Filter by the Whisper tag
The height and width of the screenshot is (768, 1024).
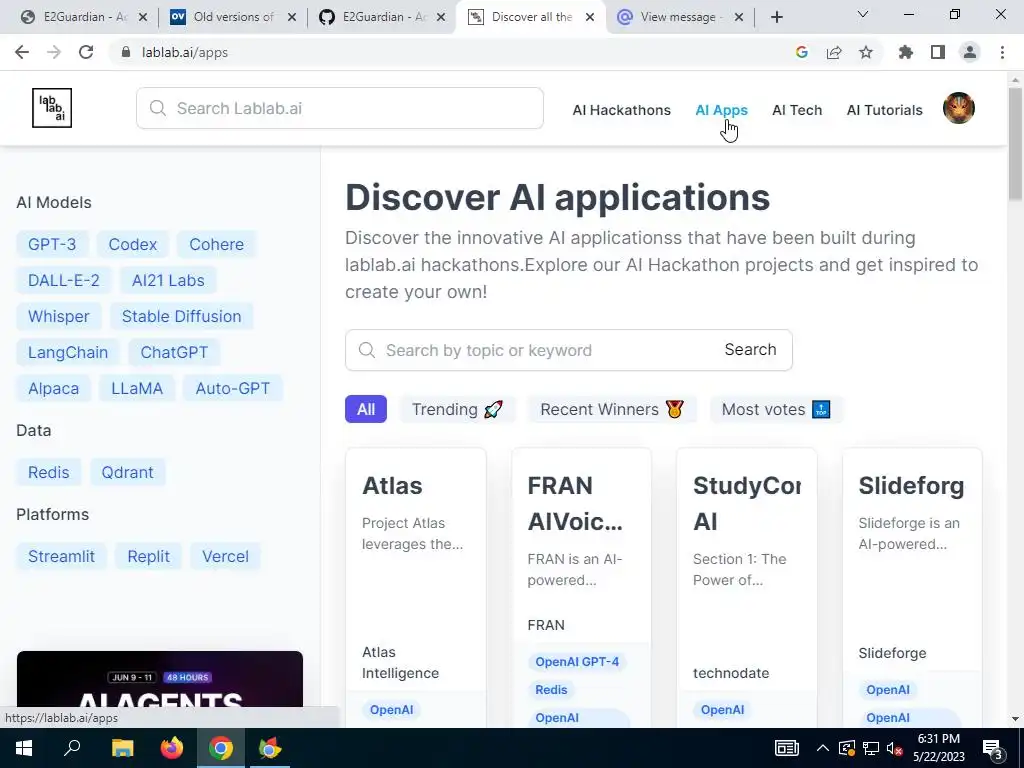pyautogui.click(x=59, y=316)
